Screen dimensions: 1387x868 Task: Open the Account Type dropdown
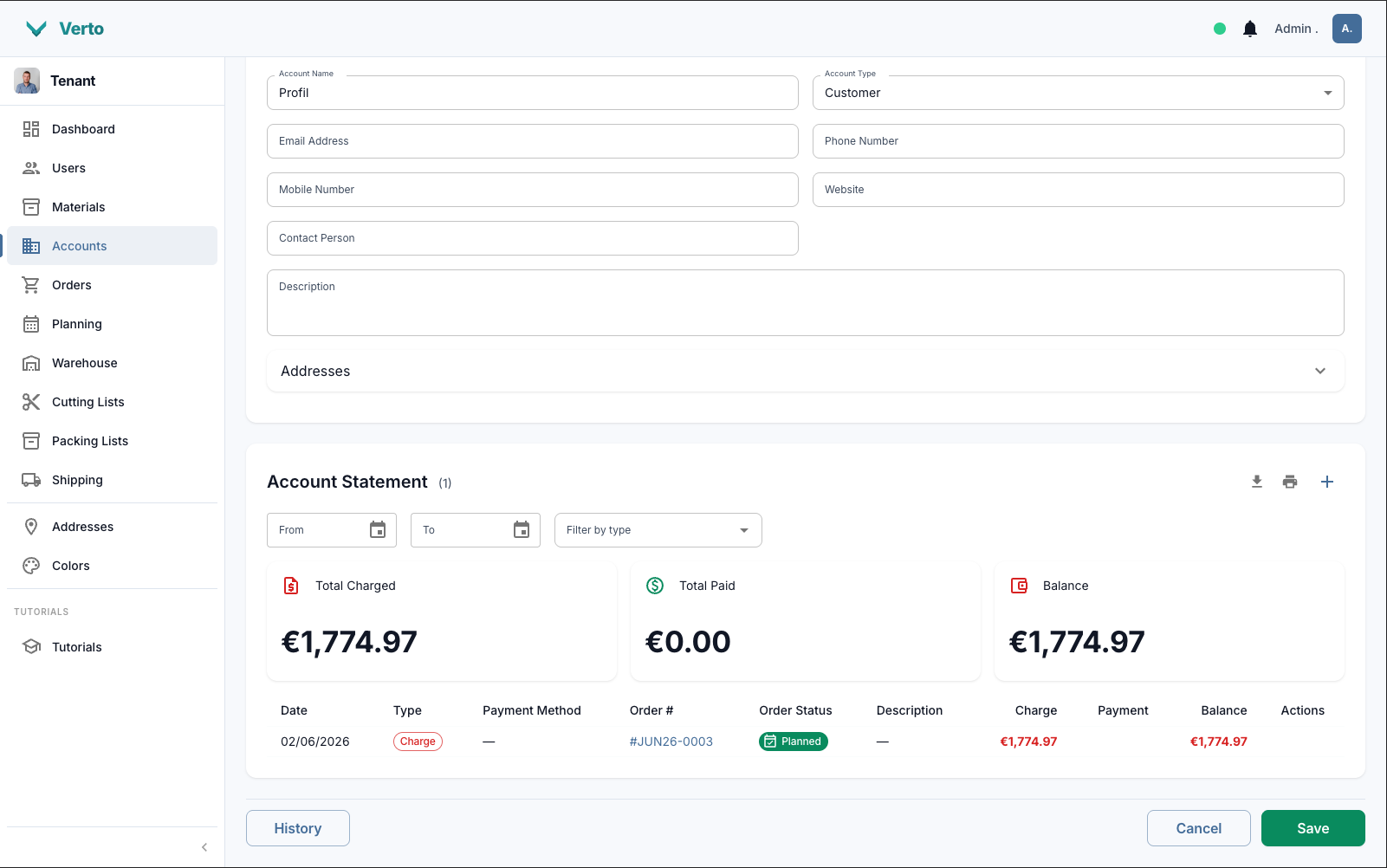click(1079, 93)
